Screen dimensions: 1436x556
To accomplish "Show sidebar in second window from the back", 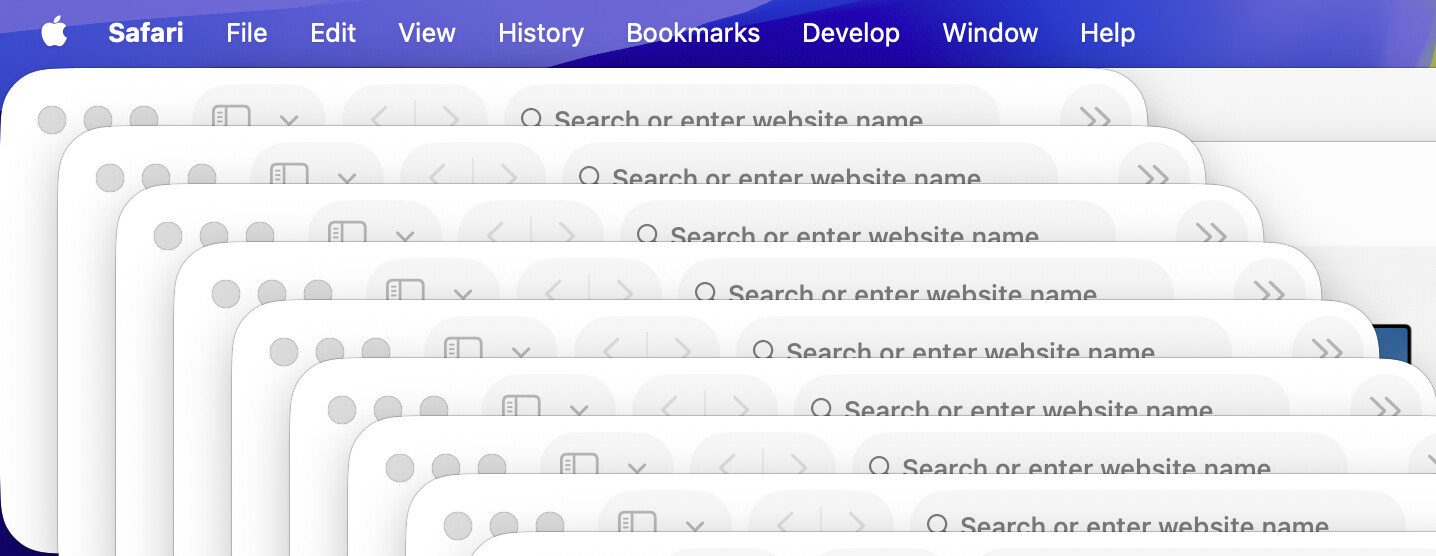I will pyautogui.click(x=289, y=174).
